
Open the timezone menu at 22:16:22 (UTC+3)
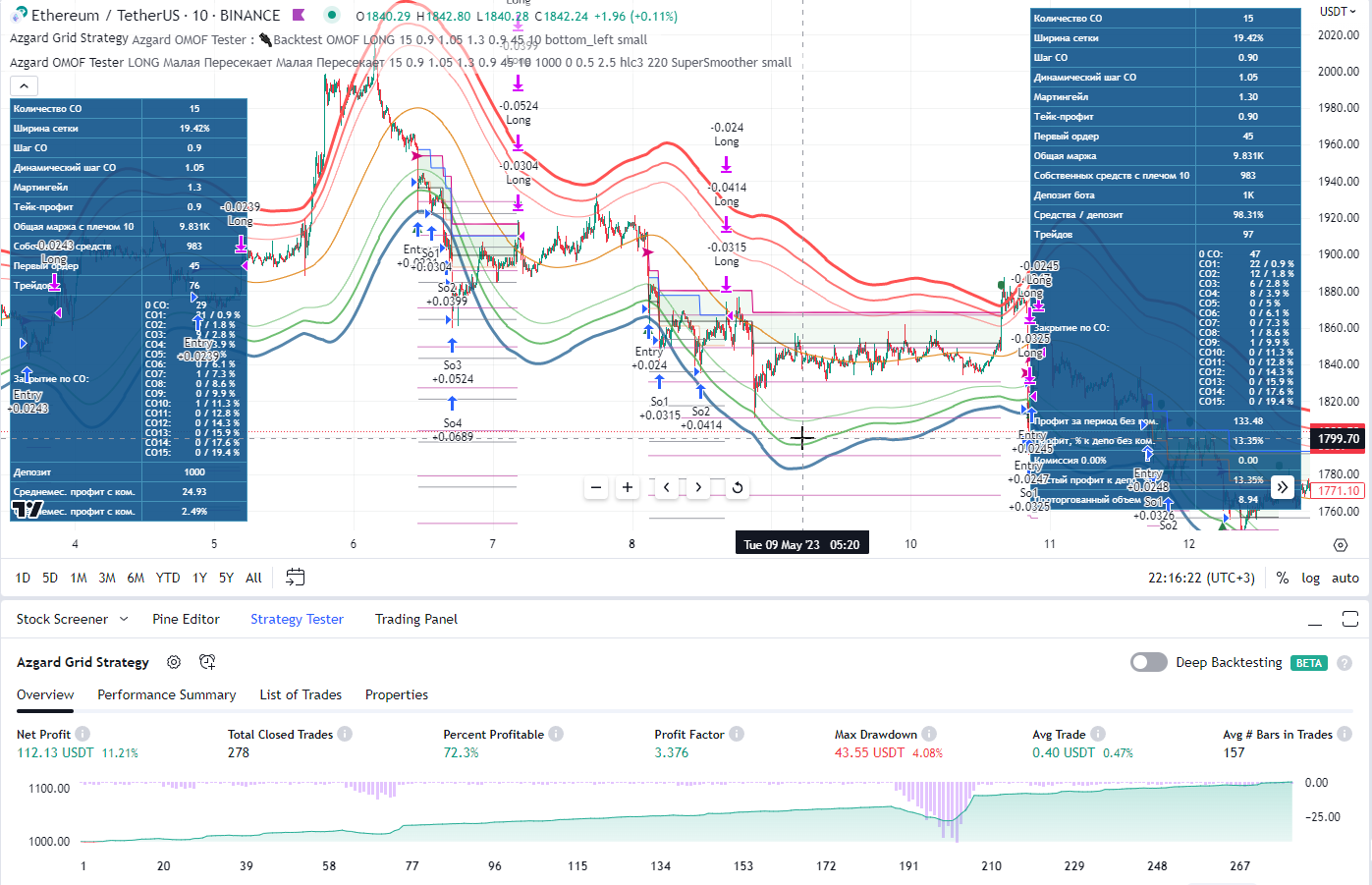pos(1201,578)
